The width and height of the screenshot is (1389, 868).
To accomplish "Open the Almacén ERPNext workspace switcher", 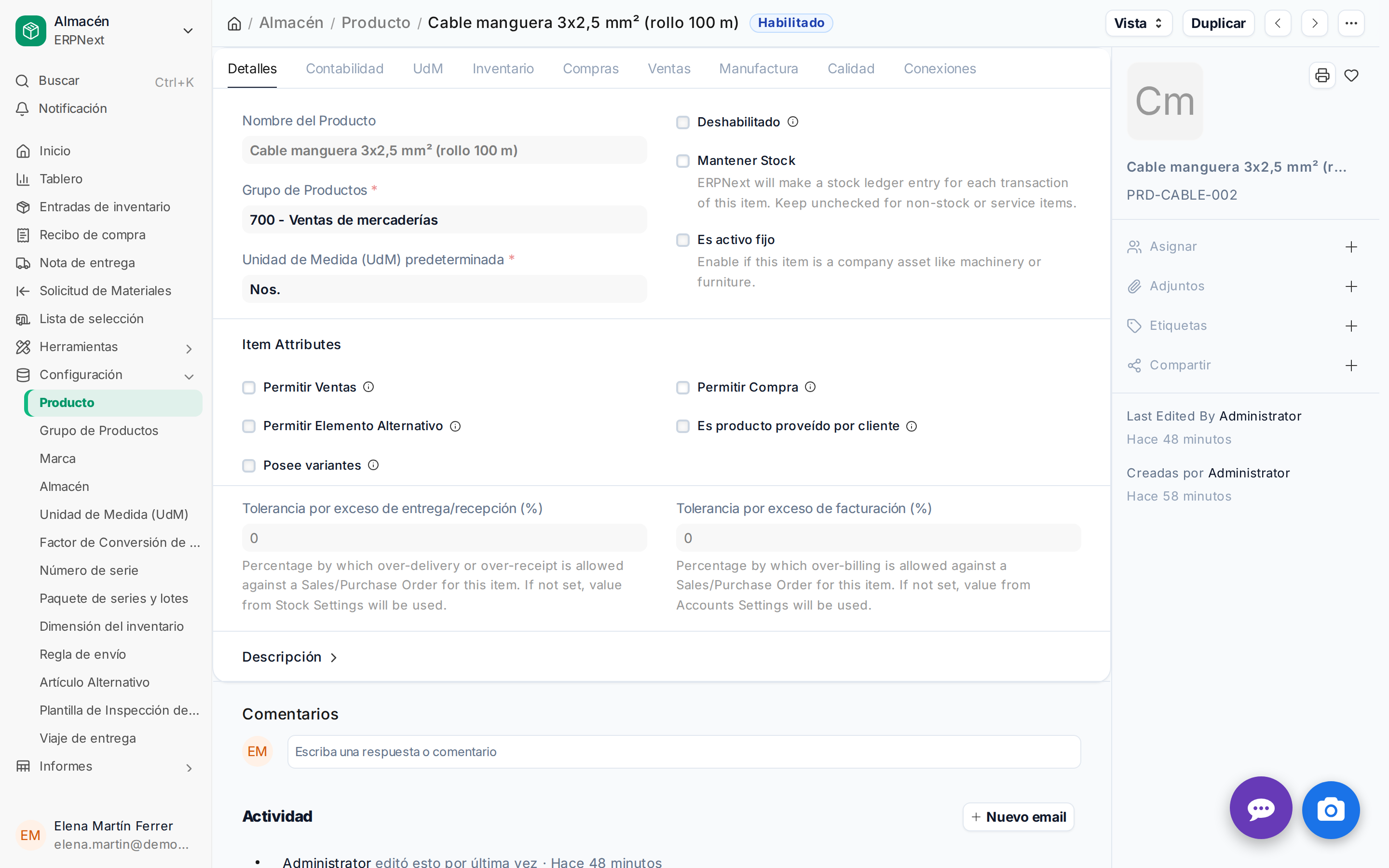I will (106, 30).
